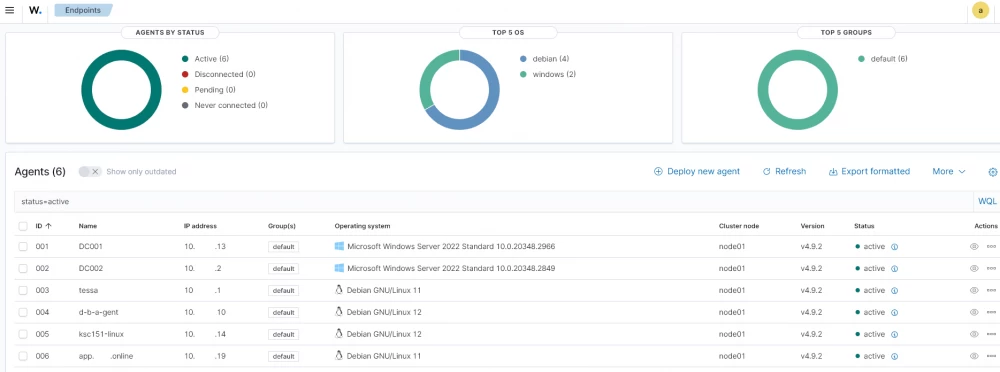Click Deploy new agent

coord(697,172)
